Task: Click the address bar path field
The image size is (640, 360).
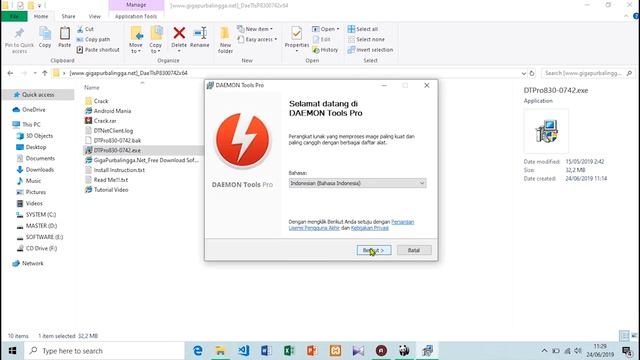Action: point(286,73)
